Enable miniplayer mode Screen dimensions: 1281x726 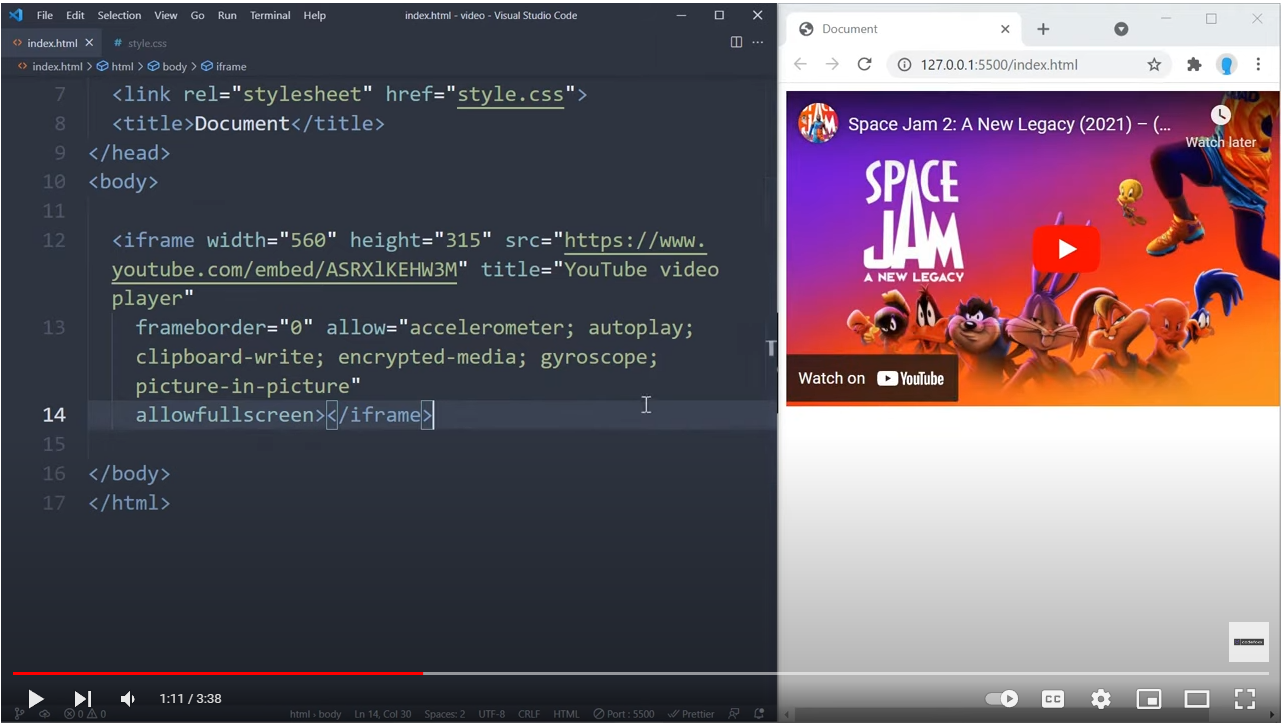1149,699
